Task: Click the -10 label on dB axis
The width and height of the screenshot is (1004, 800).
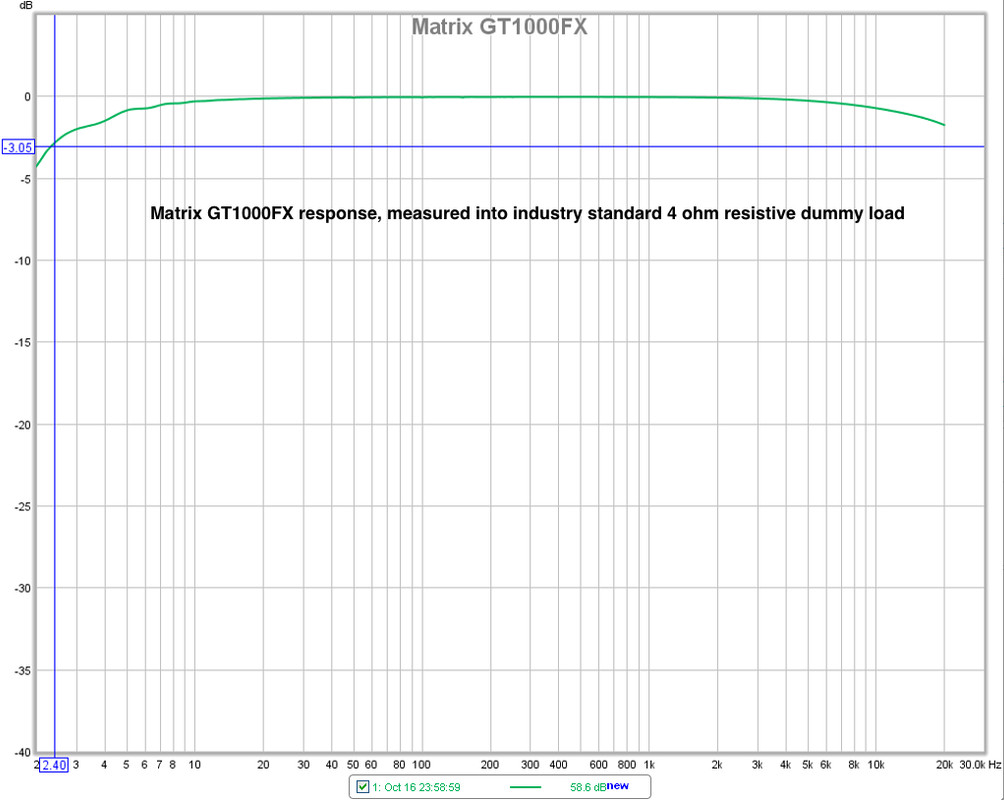Action: [22, 261]
